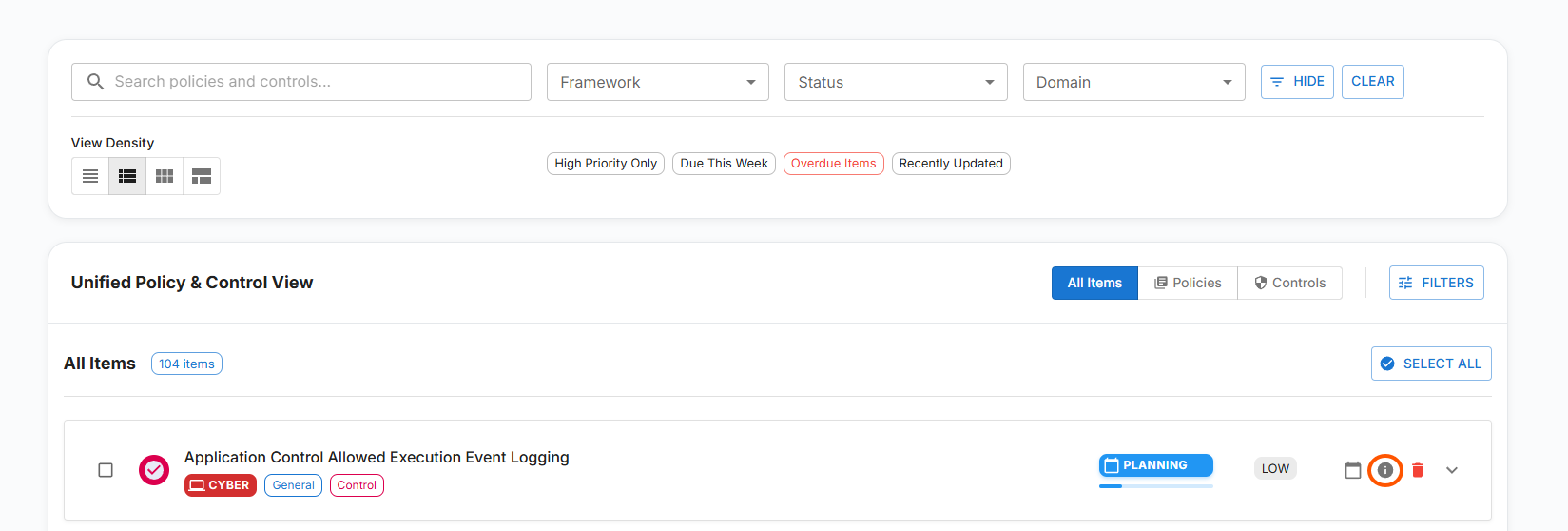Open the Framework dropdown
This screenshot has width=1568, height=531.
[x=657, y=82]
